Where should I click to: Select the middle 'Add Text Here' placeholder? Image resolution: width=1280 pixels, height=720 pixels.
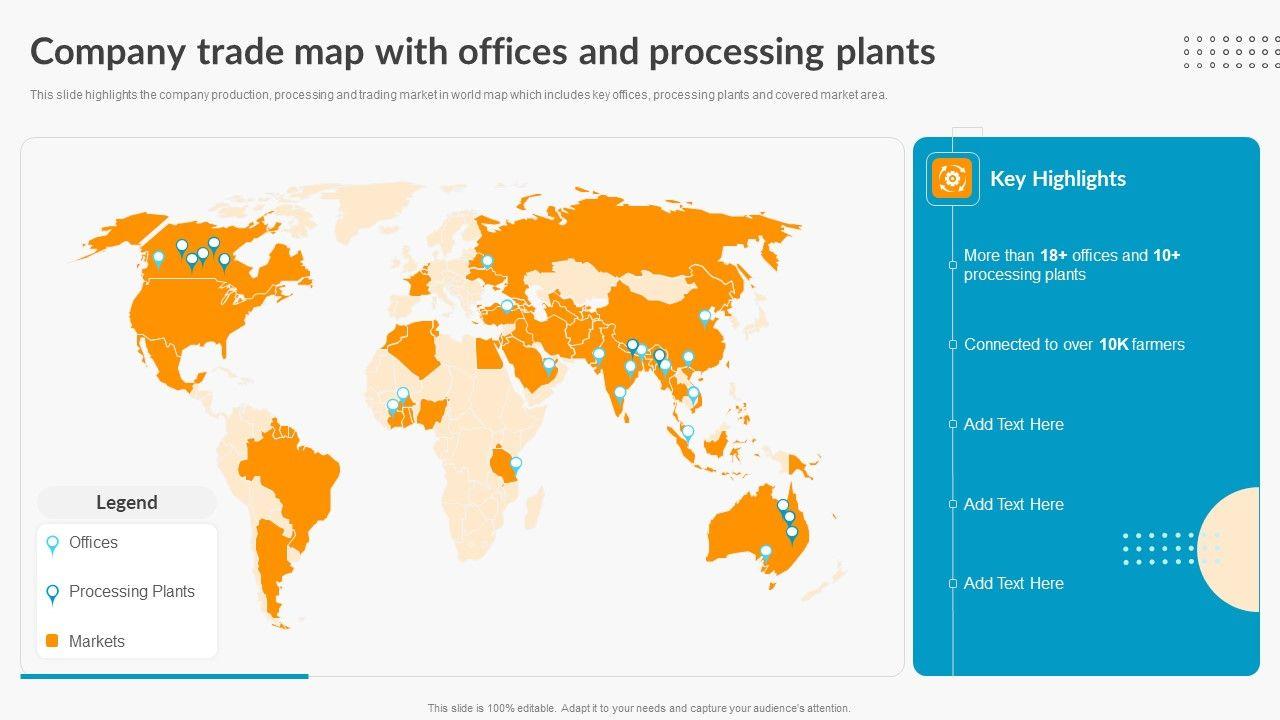pyautogui.click(x=1014, y=504)
